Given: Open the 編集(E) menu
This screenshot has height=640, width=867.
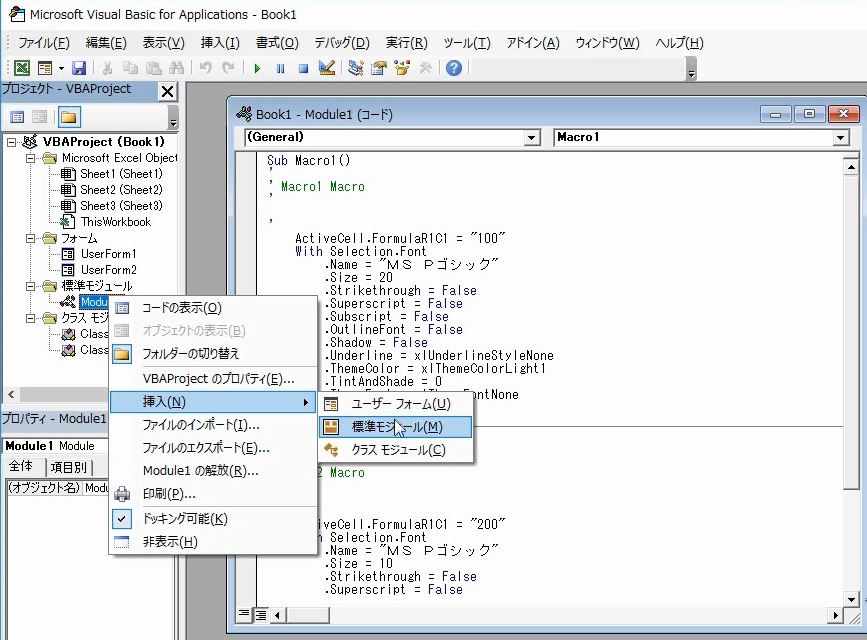Looking at the screenshot, I should click(x=106, y=43).
